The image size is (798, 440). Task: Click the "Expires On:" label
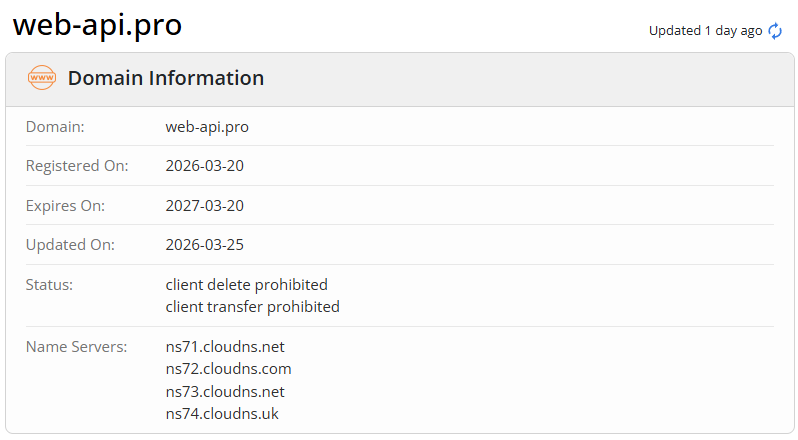point(65,206)
